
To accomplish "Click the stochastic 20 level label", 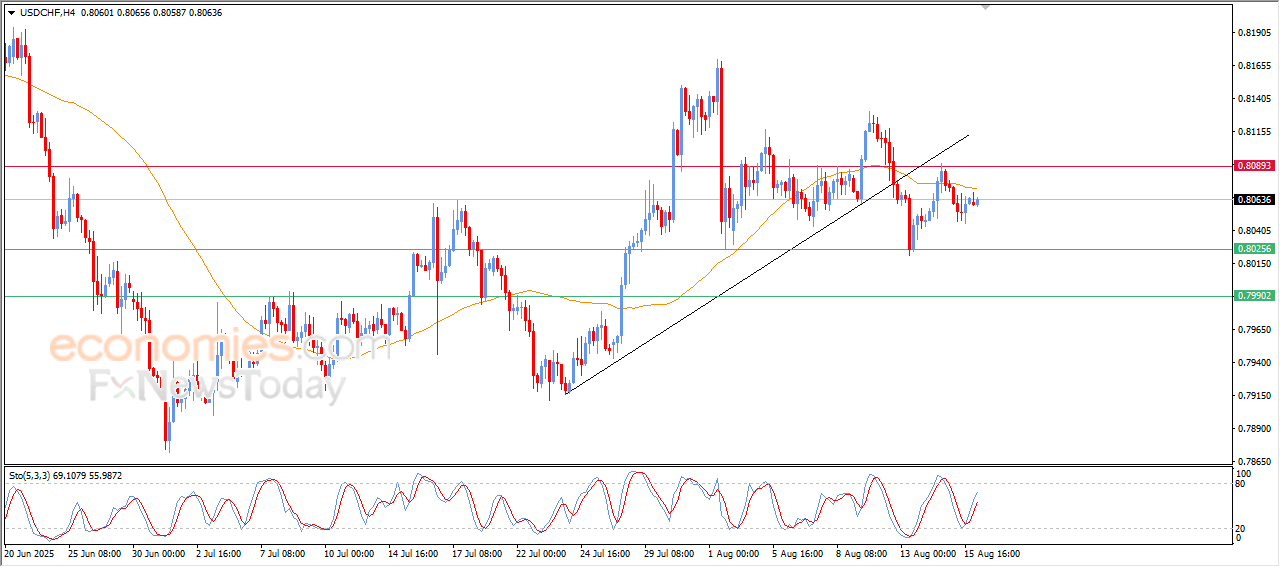I will tap(1242, 528).
